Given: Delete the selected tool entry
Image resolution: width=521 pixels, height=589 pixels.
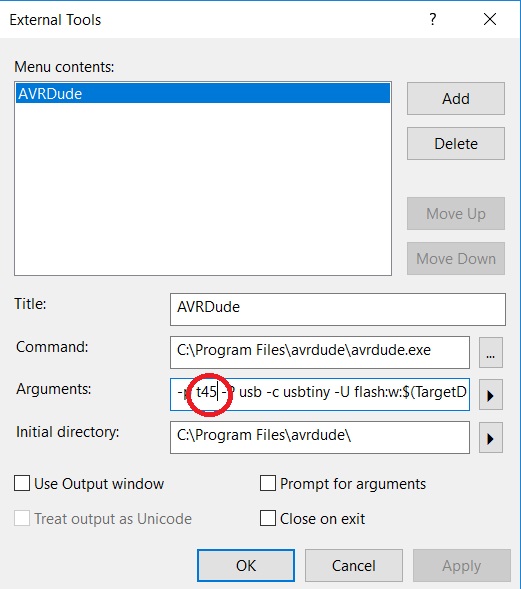Looking at the screenshot, I should pos(456,144).
